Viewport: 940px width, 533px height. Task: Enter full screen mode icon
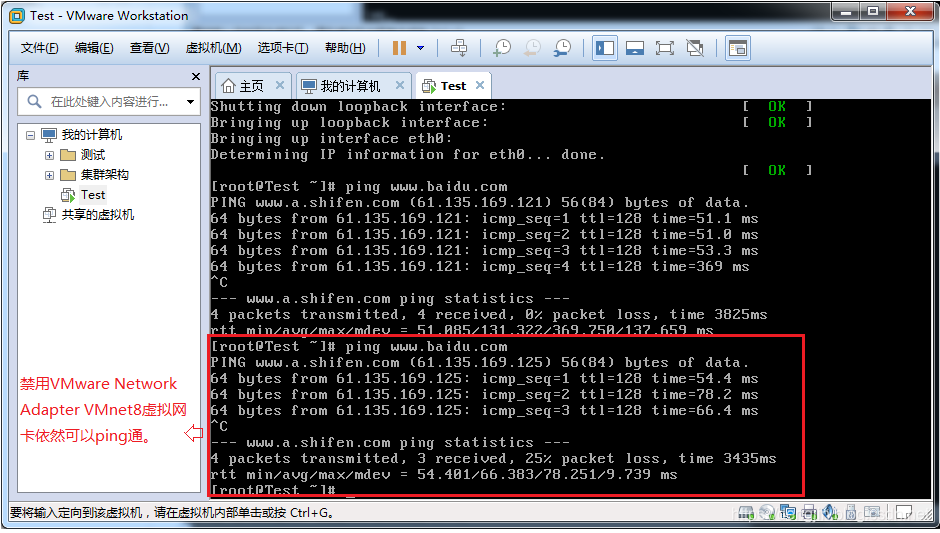click(x=665, y=48)
